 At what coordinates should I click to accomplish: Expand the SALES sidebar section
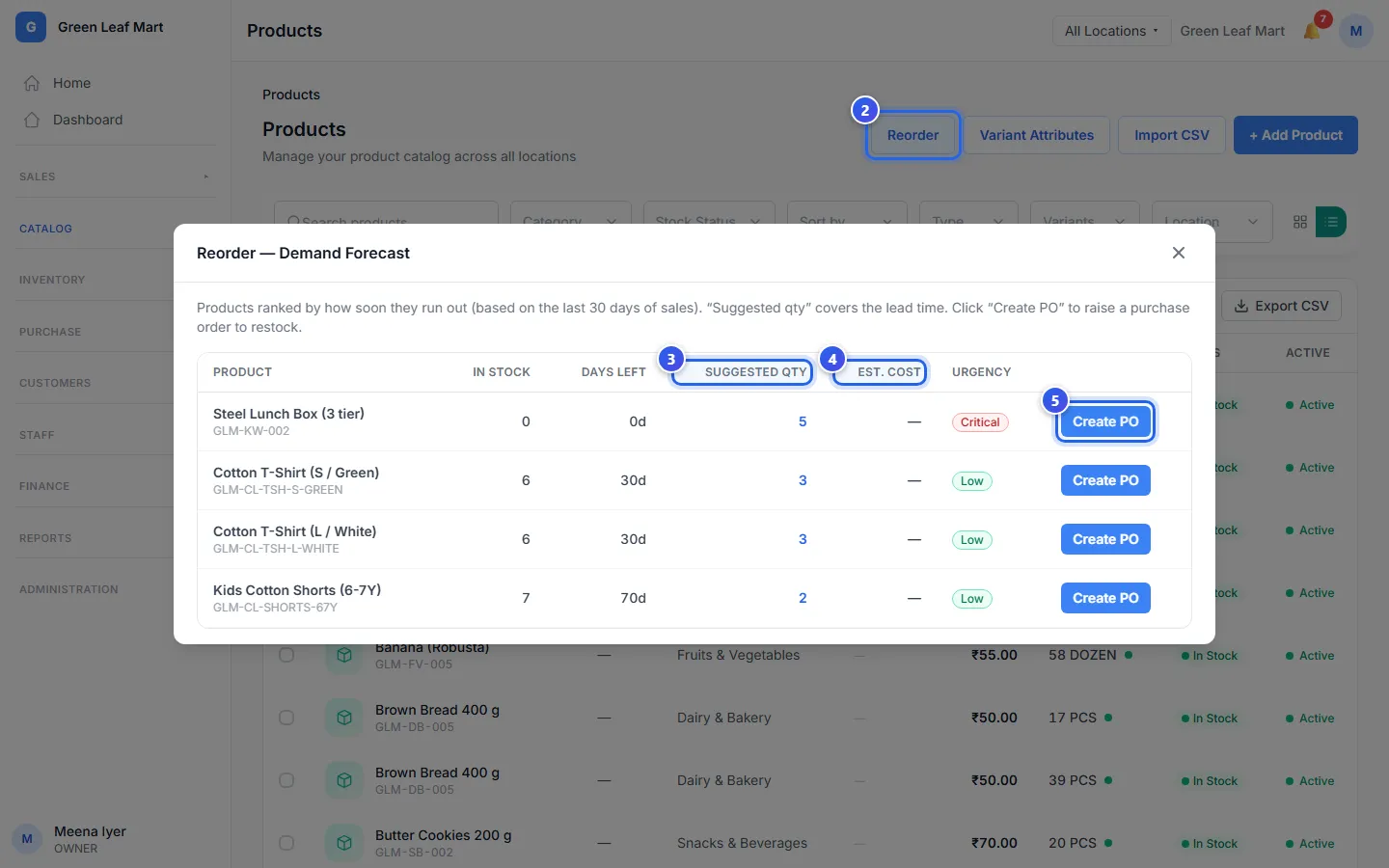tap(116, 176)
